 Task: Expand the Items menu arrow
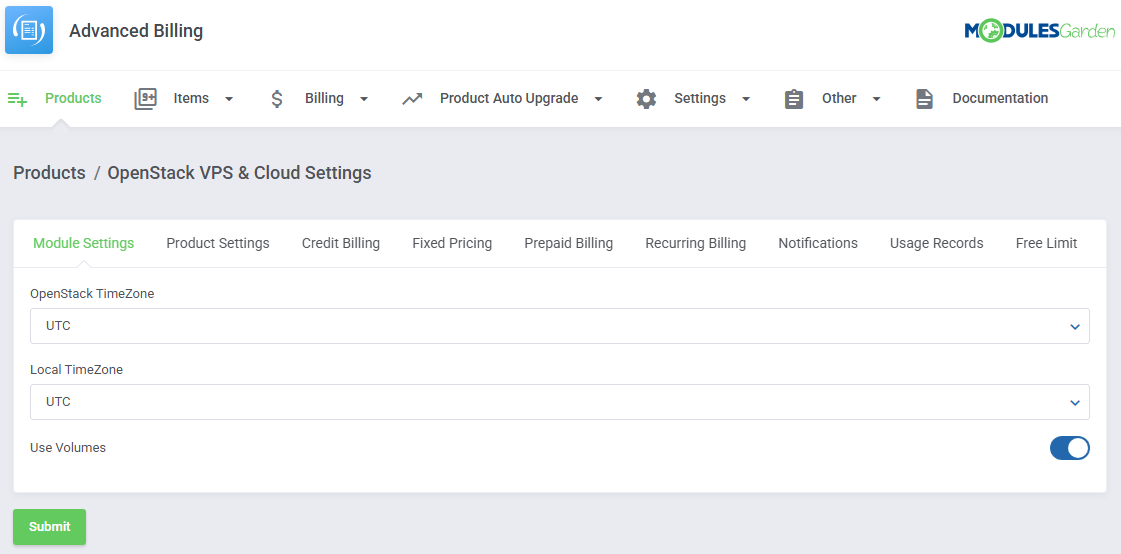coord(229,99)
